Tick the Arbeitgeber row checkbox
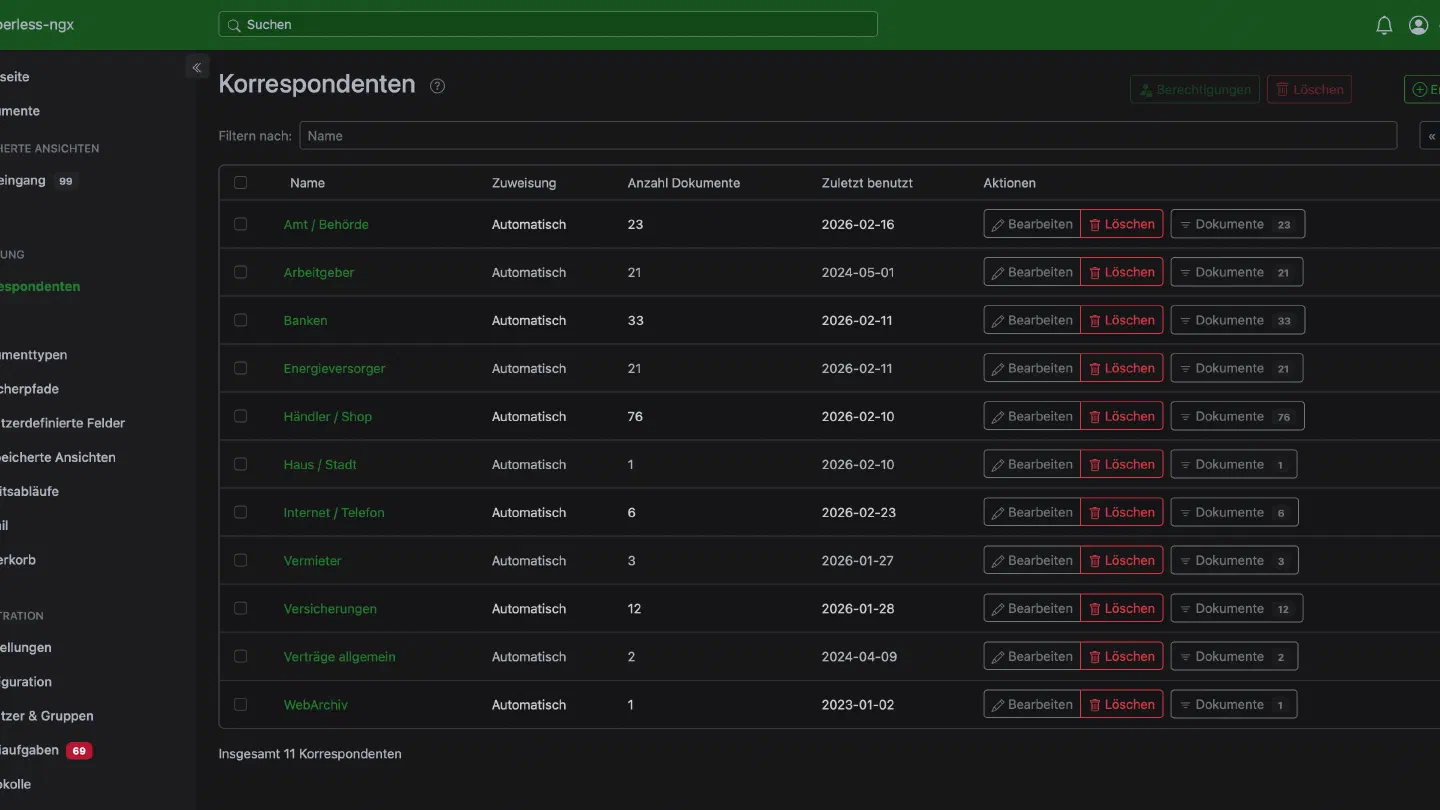1440x810 pixels. pyautogui.click(x=240, y=272)
